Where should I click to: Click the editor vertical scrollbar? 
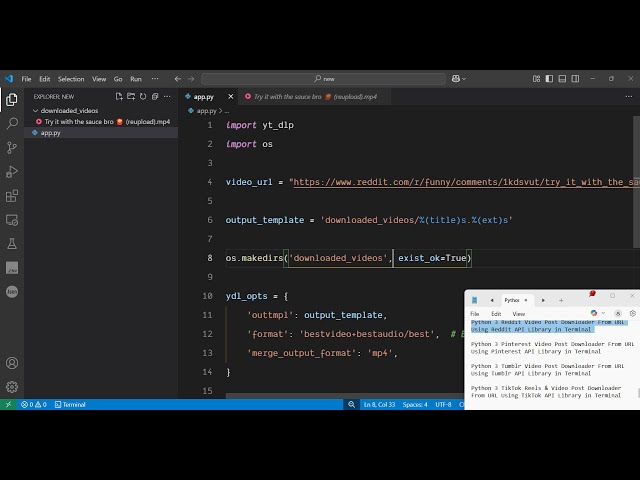tap(636, 182)
